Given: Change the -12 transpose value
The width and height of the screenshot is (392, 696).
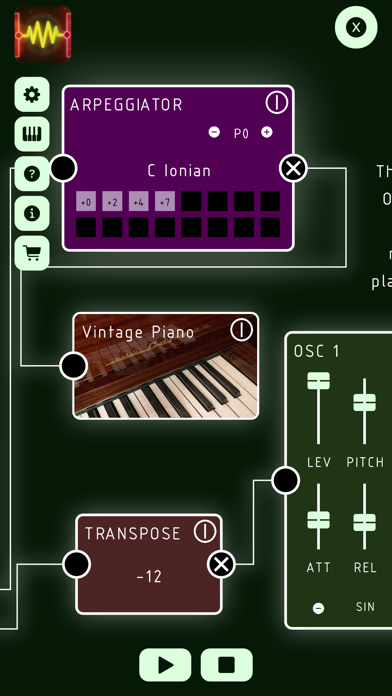Looking at the screenshot, I should (x=149, y=577).
